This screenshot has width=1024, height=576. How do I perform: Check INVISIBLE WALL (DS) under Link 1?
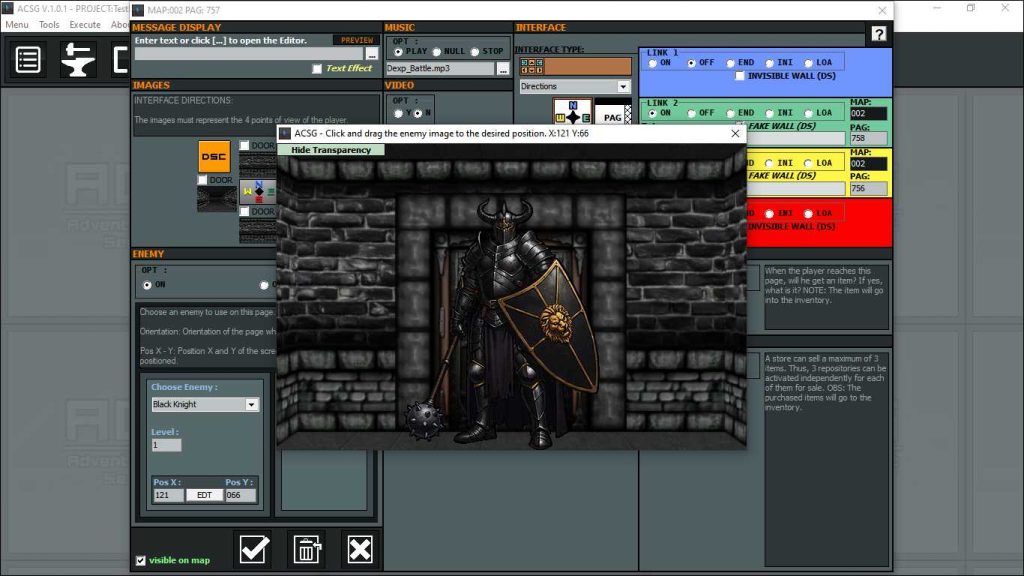pos(740,76)
